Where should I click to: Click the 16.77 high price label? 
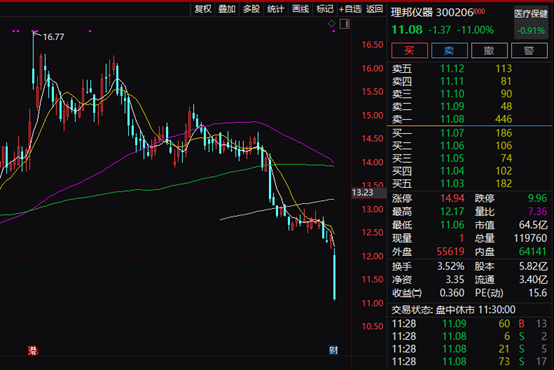pyautogui.click(x=53, y=37)
